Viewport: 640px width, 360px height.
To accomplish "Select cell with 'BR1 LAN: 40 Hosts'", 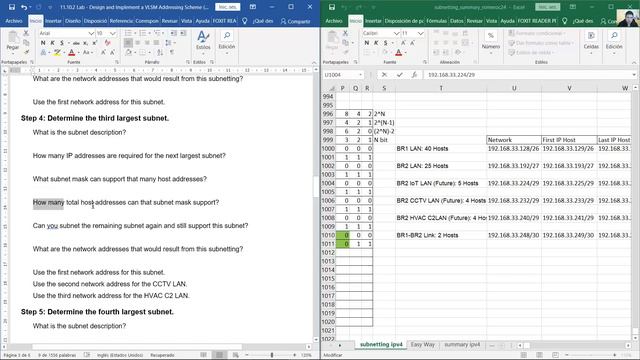I will 441,149.
